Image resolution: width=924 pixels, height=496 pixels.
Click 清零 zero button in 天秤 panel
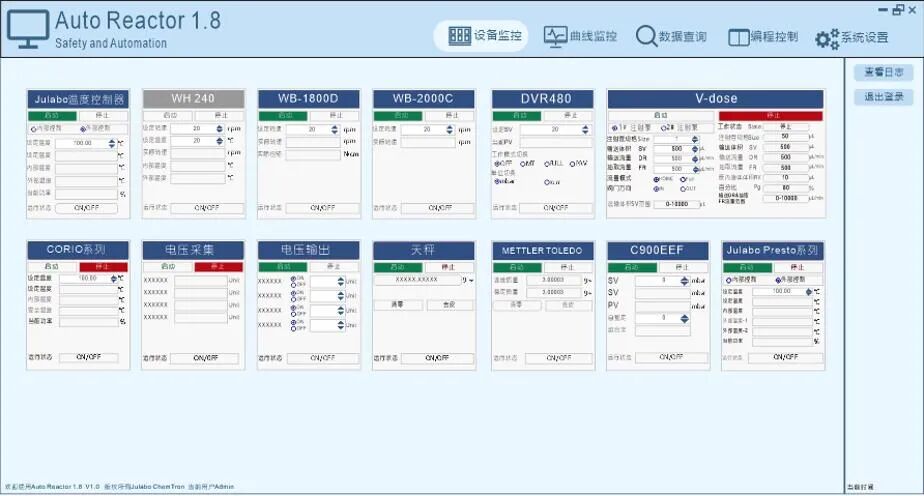(398, 305)
